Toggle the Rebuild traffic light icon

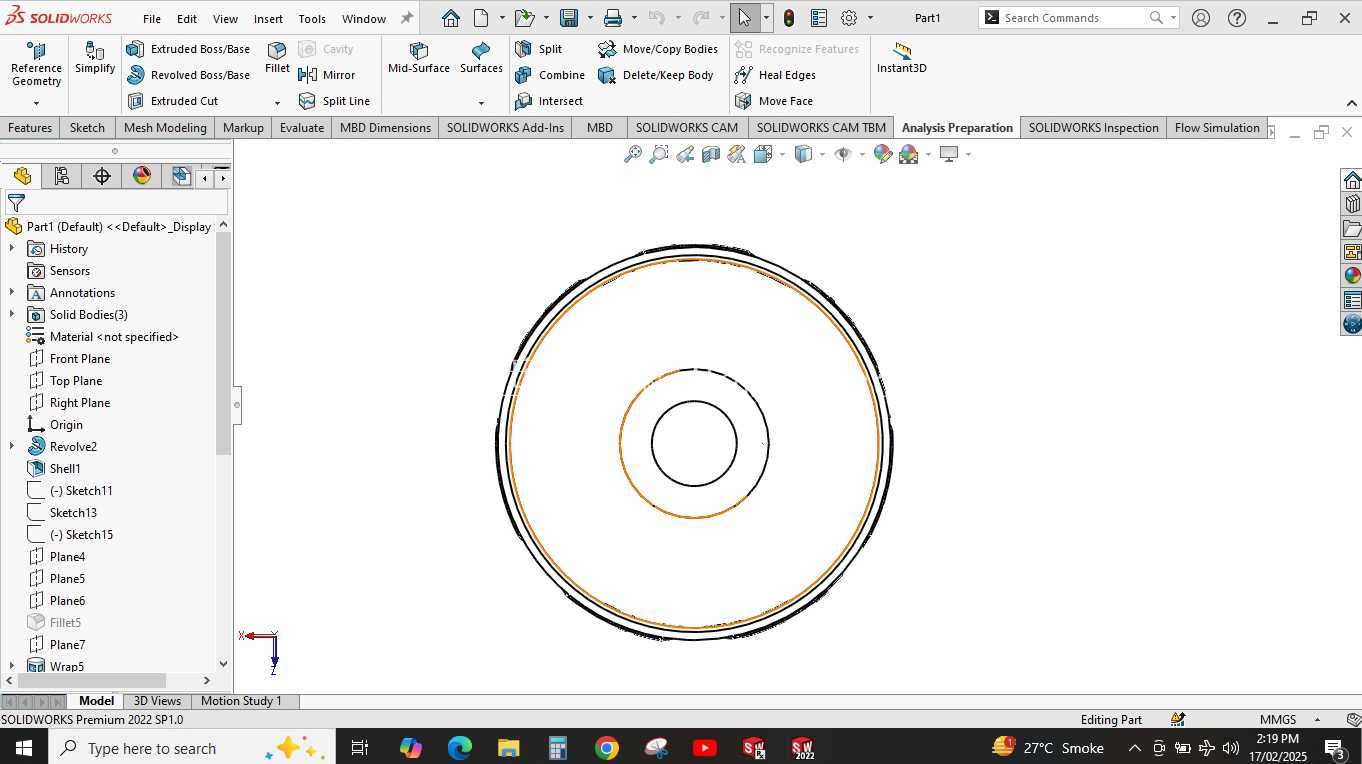pos(789,18)
